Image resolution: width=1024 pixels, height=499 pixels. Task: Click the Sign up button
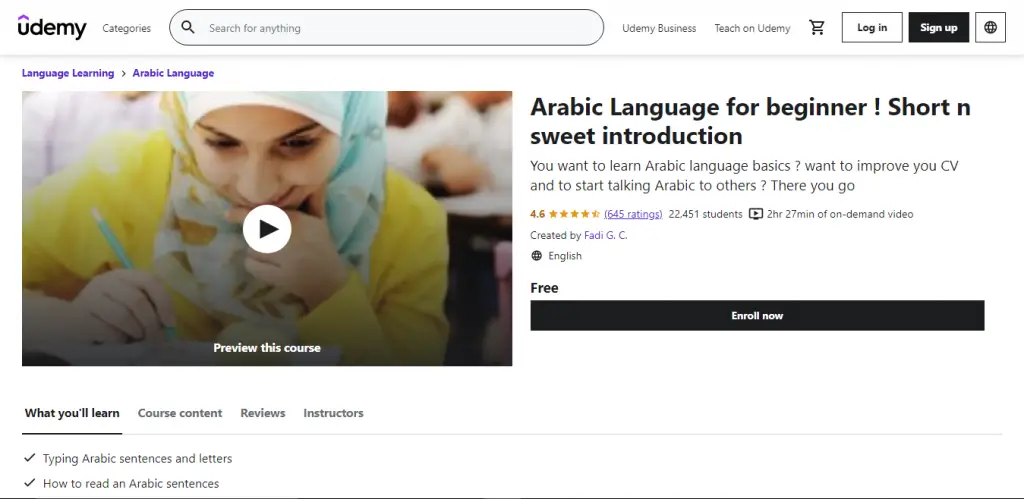click(x=938, y=28)
